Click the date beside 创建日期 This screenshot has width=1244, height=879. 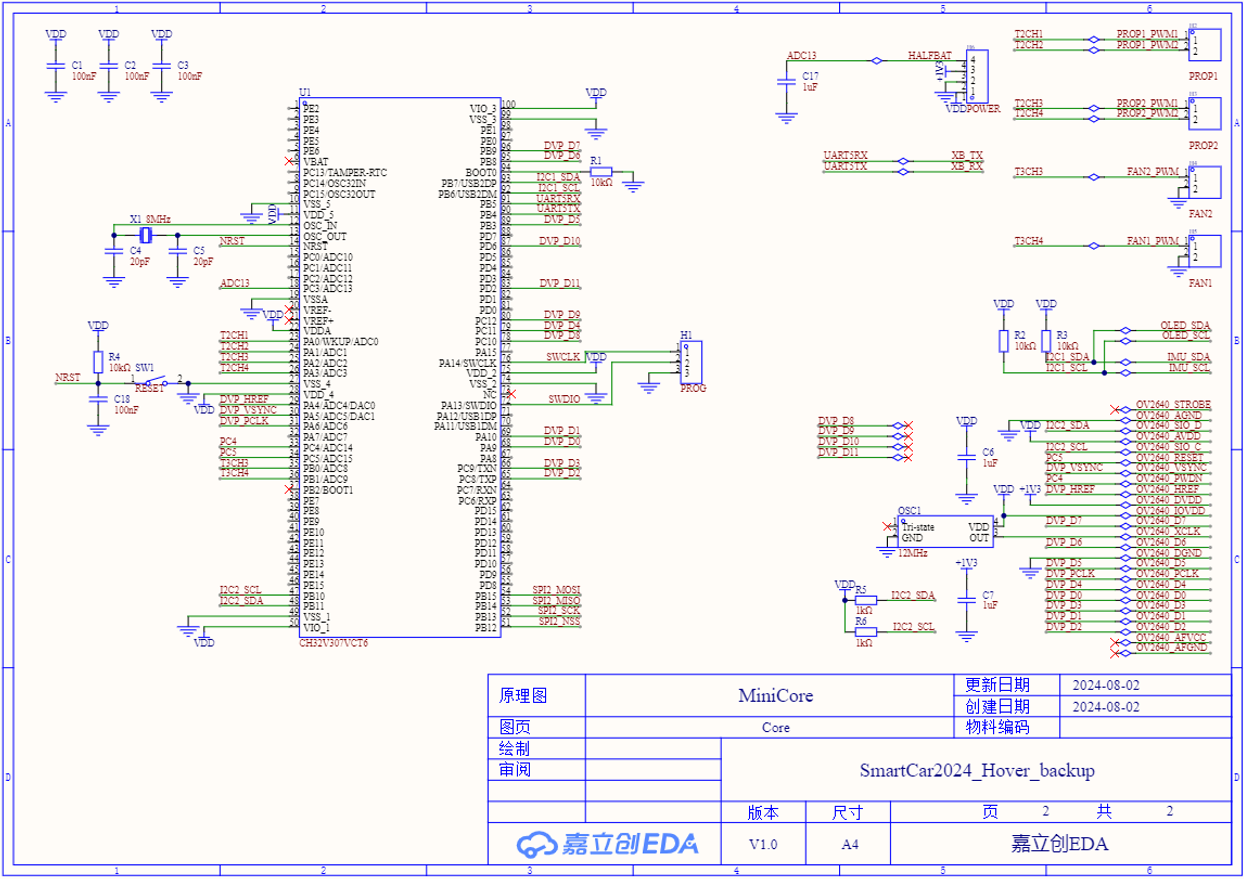1105,706
